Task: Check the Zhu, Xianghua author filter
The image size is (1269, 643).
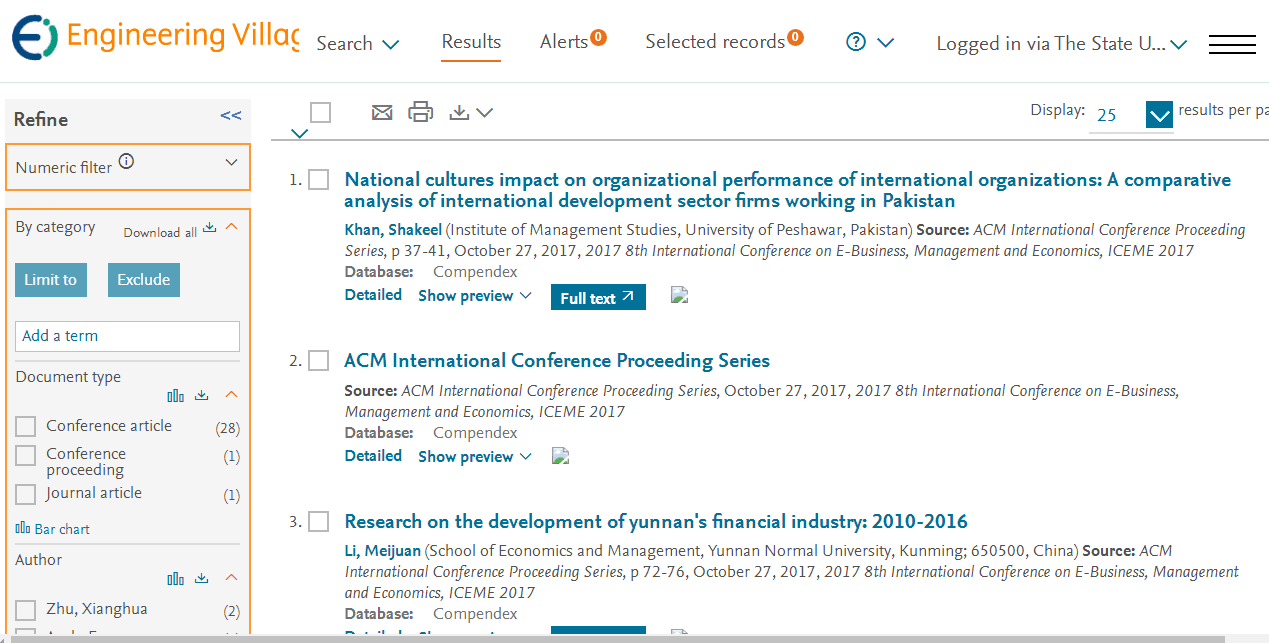Action: click(26, 610)
